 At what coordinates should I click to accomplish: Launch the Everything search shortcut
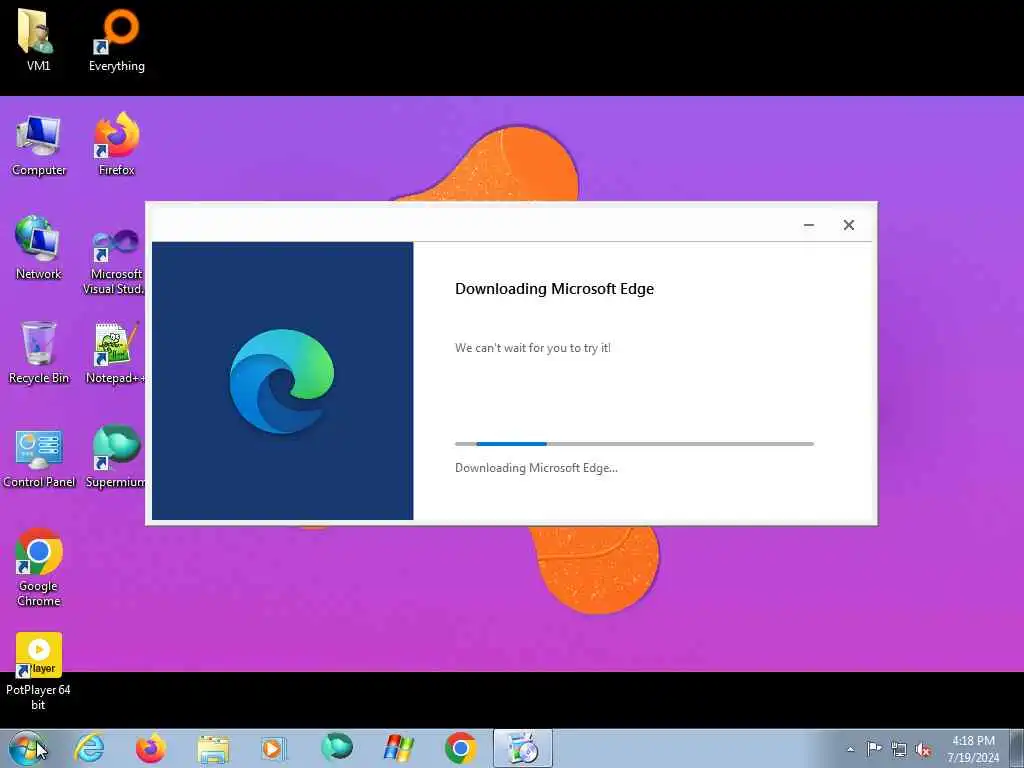(117, 39)
